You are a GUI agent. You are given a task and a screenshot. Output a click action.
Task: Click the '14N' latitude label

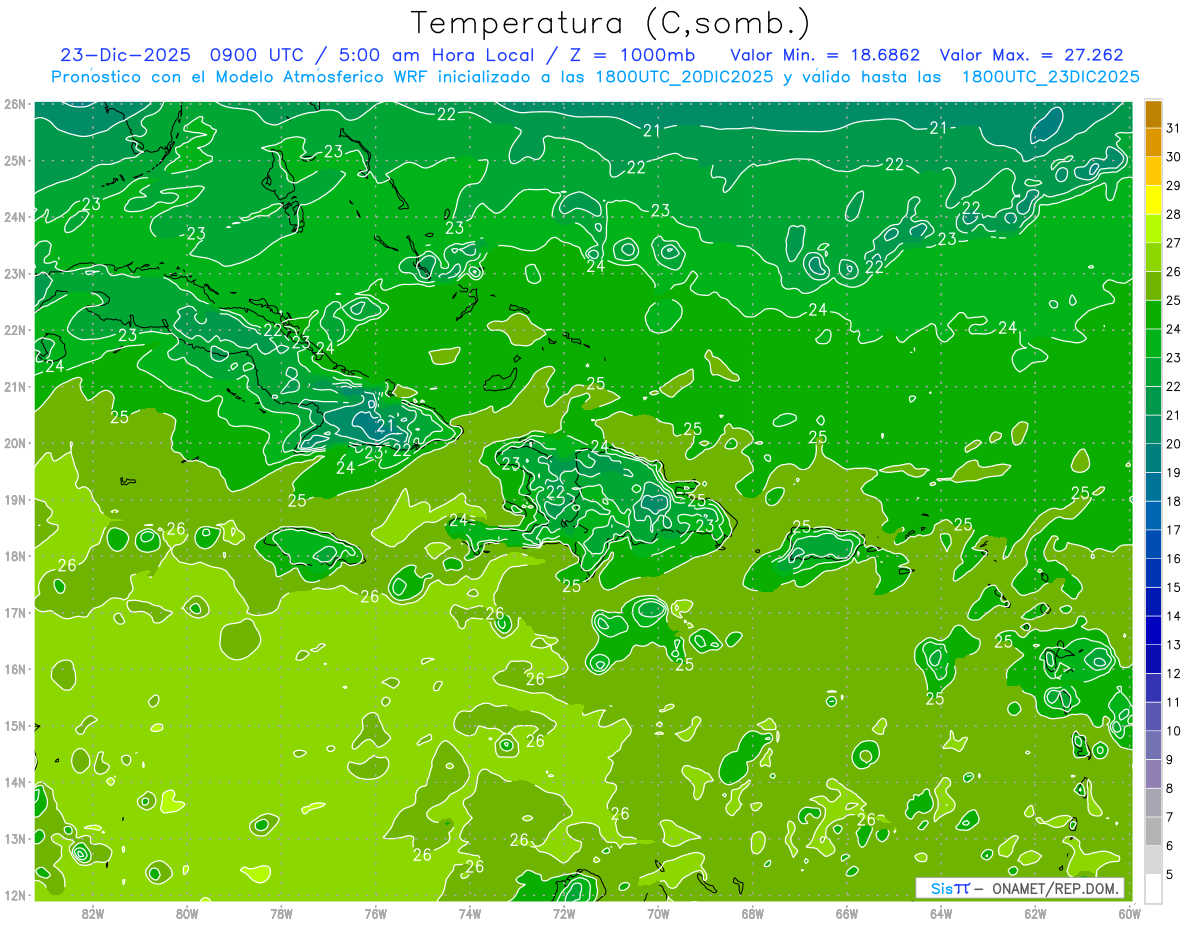[14, 782]
